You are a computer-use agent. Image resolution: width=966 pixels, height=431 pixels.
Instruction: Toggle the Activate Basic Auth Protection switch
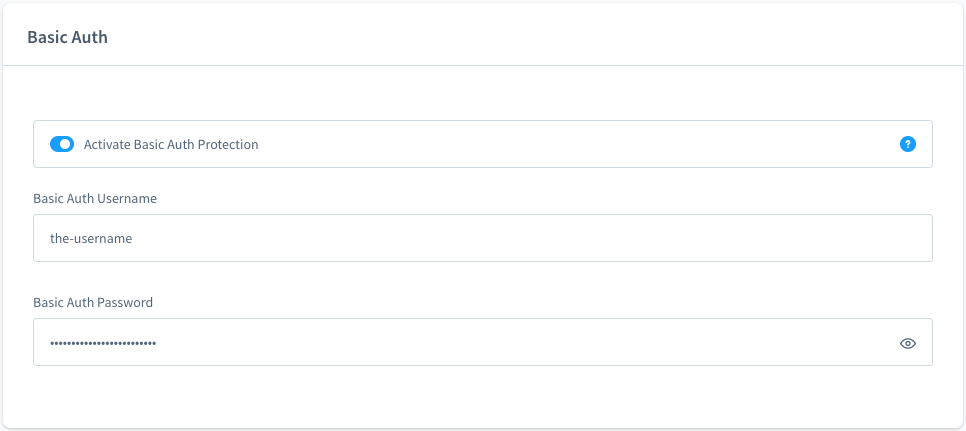[62, 144]
